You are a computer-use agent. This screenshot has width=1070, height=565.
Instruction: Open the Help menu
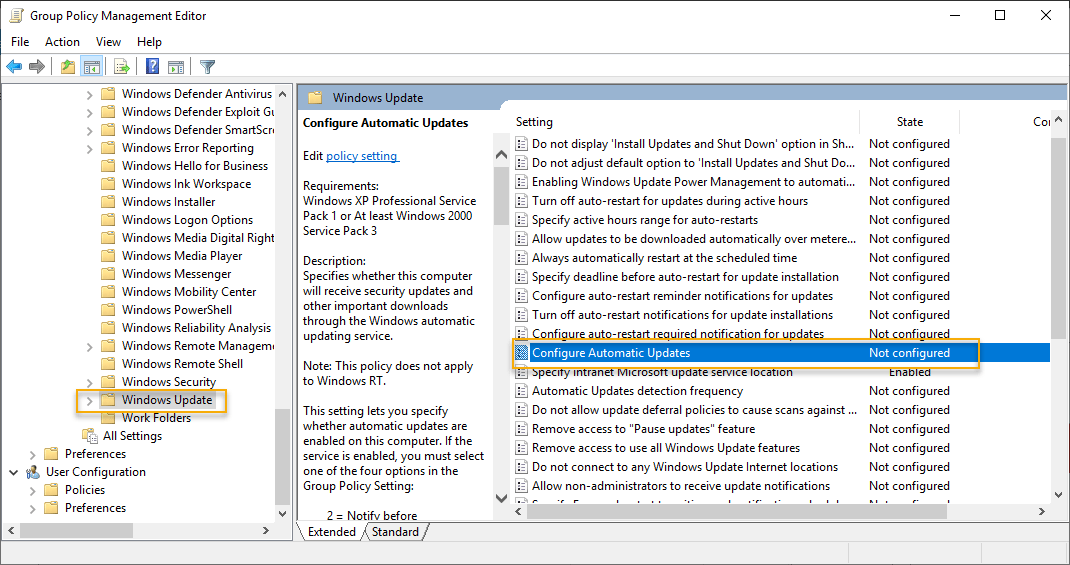click(149, 42)
